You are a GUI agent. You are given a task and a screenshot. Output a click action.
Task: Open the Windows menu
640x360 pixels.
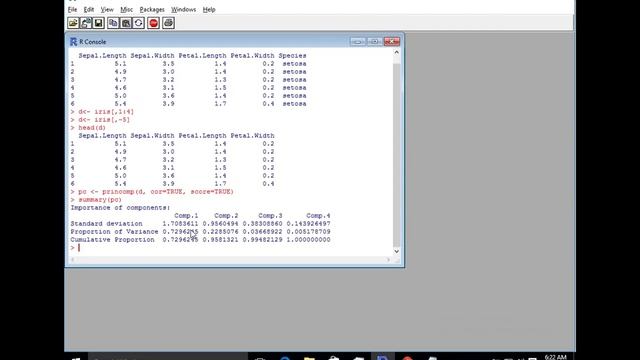click(x=183, y=9)
